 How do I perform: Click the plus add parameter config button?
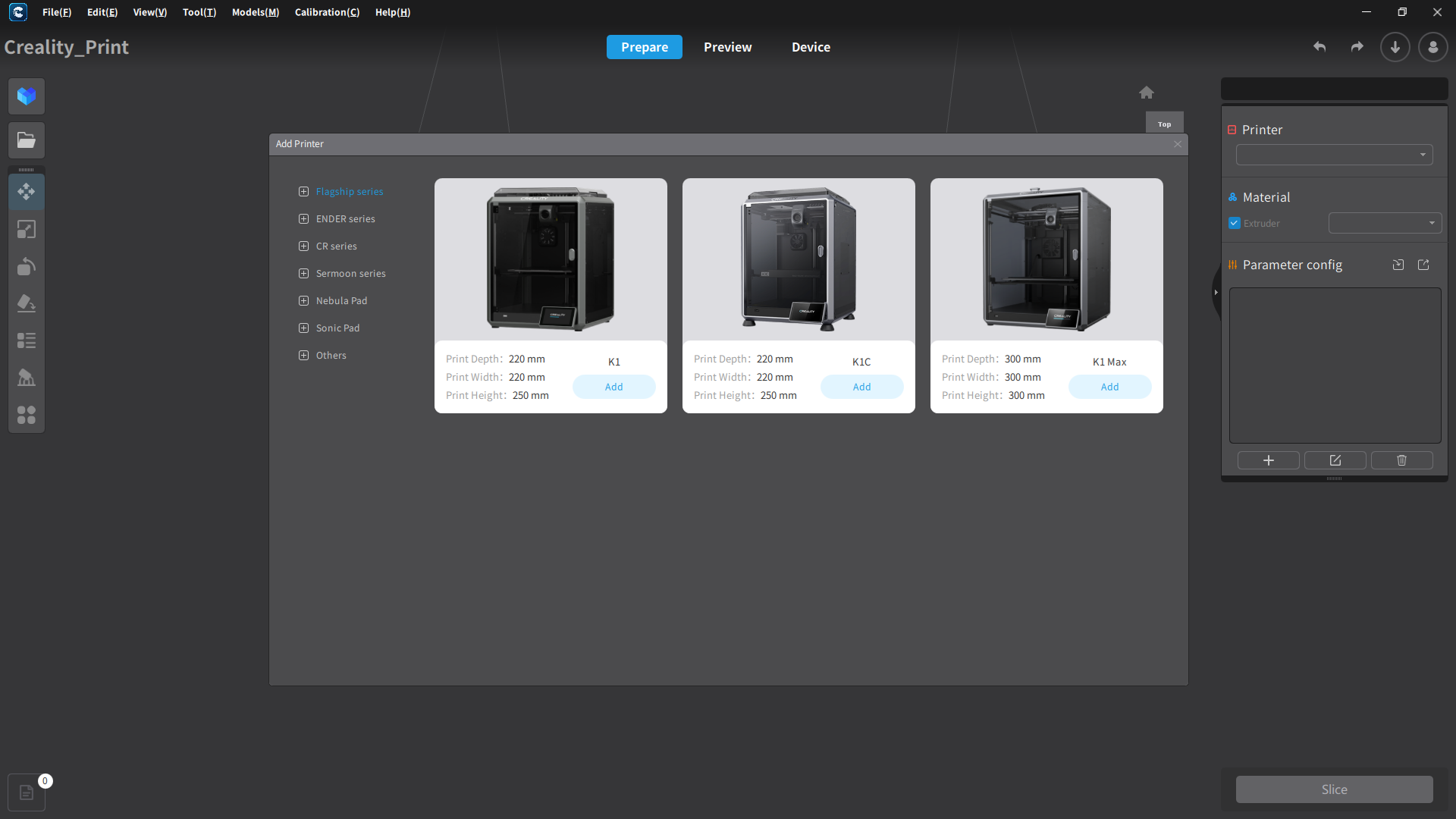(x=1269, y=460)
